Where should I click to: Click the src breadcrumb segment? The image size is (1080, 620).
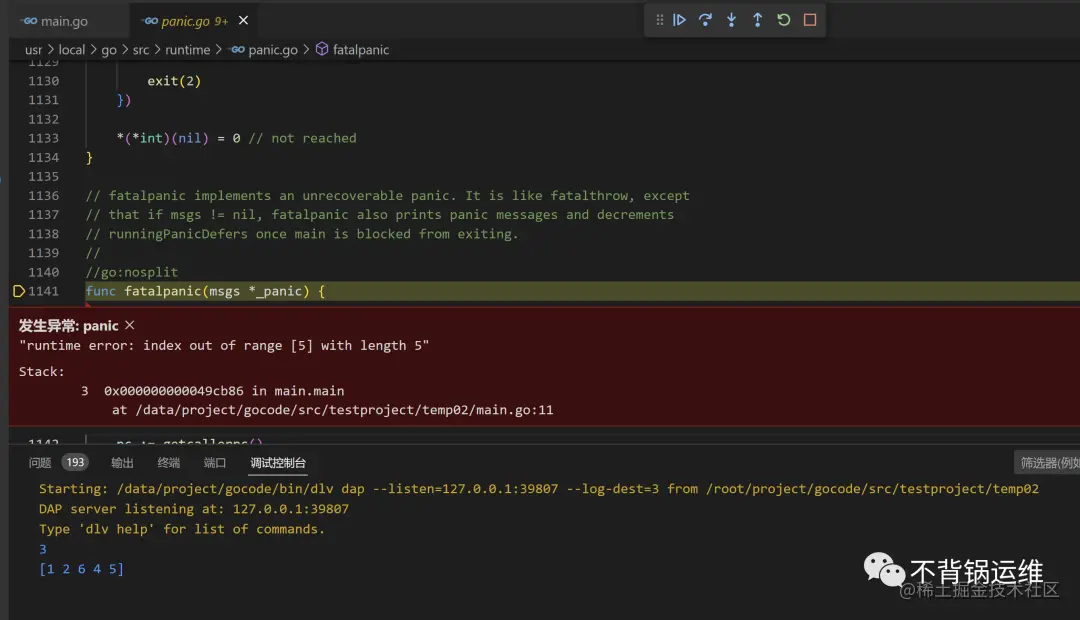click(141, 50)
